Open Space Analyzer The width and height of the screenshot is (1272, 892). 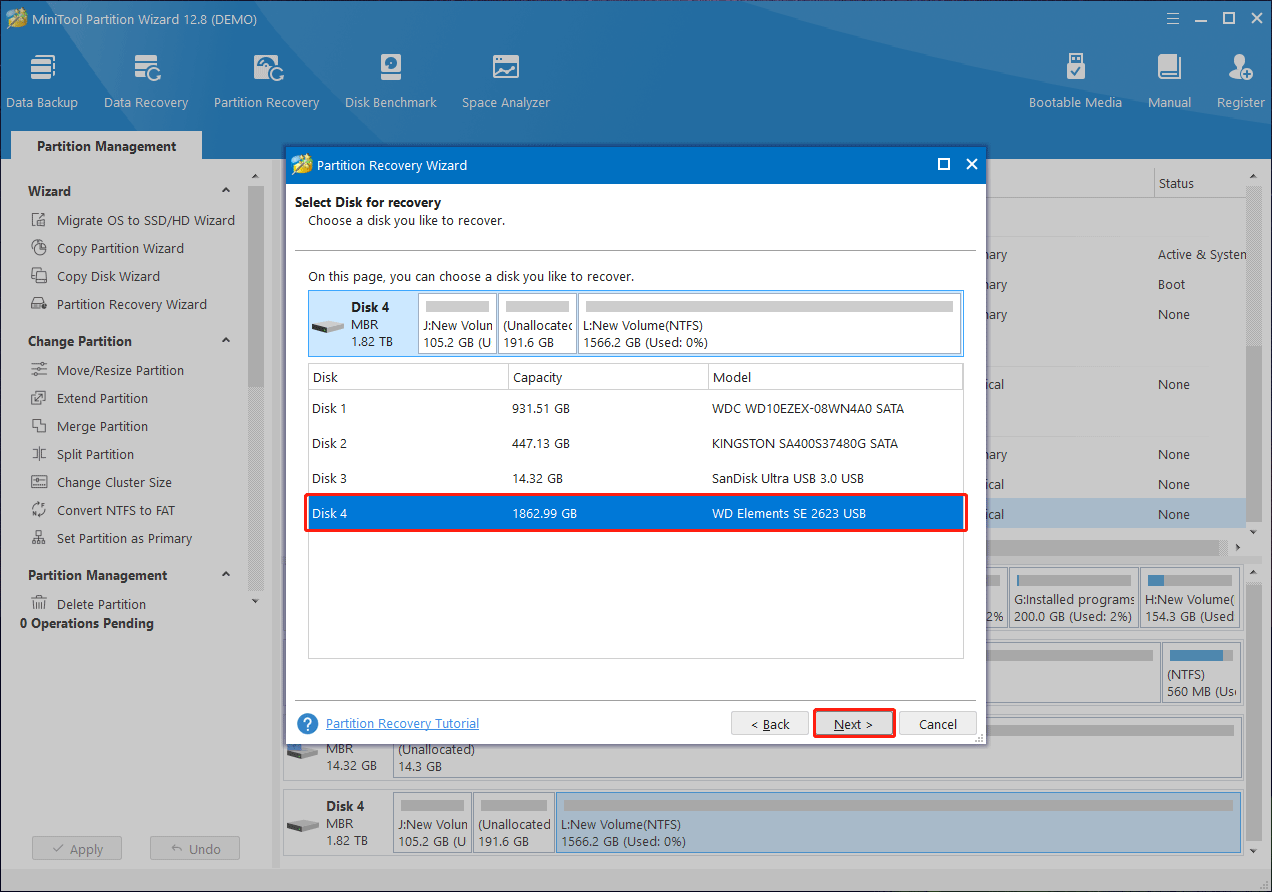(506, 81)
